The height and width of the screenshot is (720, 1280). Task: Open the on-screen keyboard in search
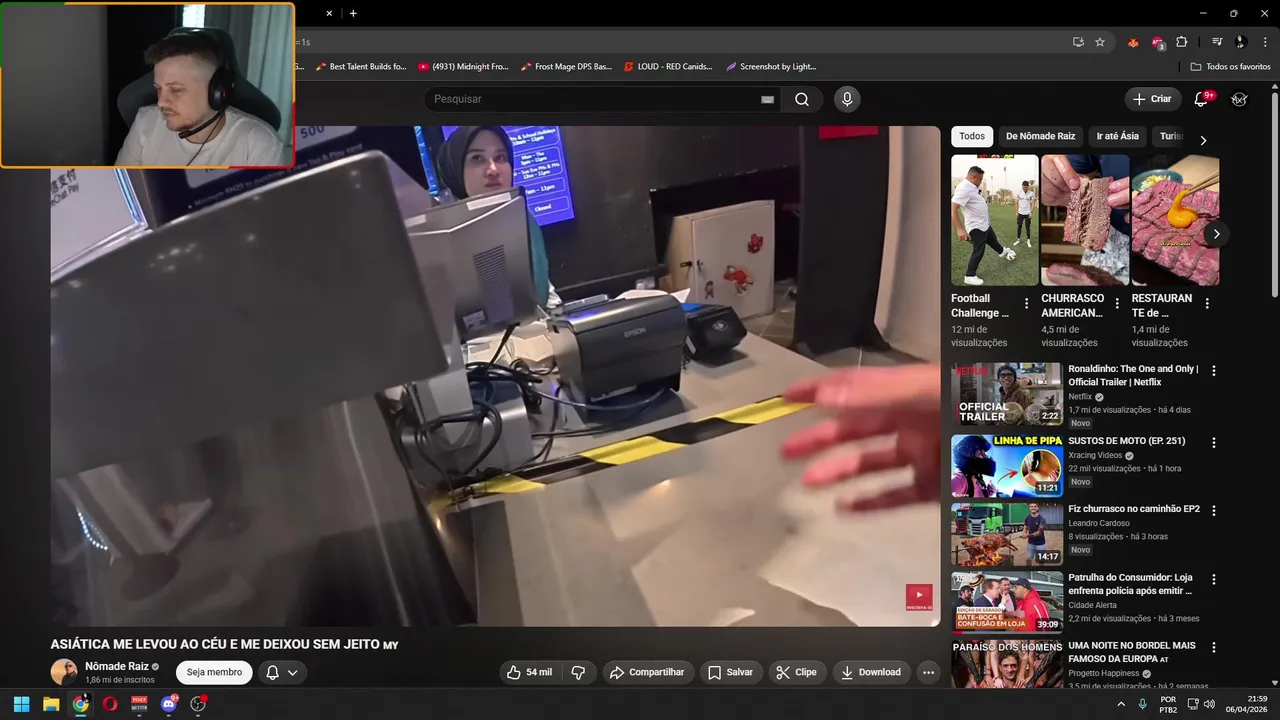pyautogui.click(x=767, y=99)
